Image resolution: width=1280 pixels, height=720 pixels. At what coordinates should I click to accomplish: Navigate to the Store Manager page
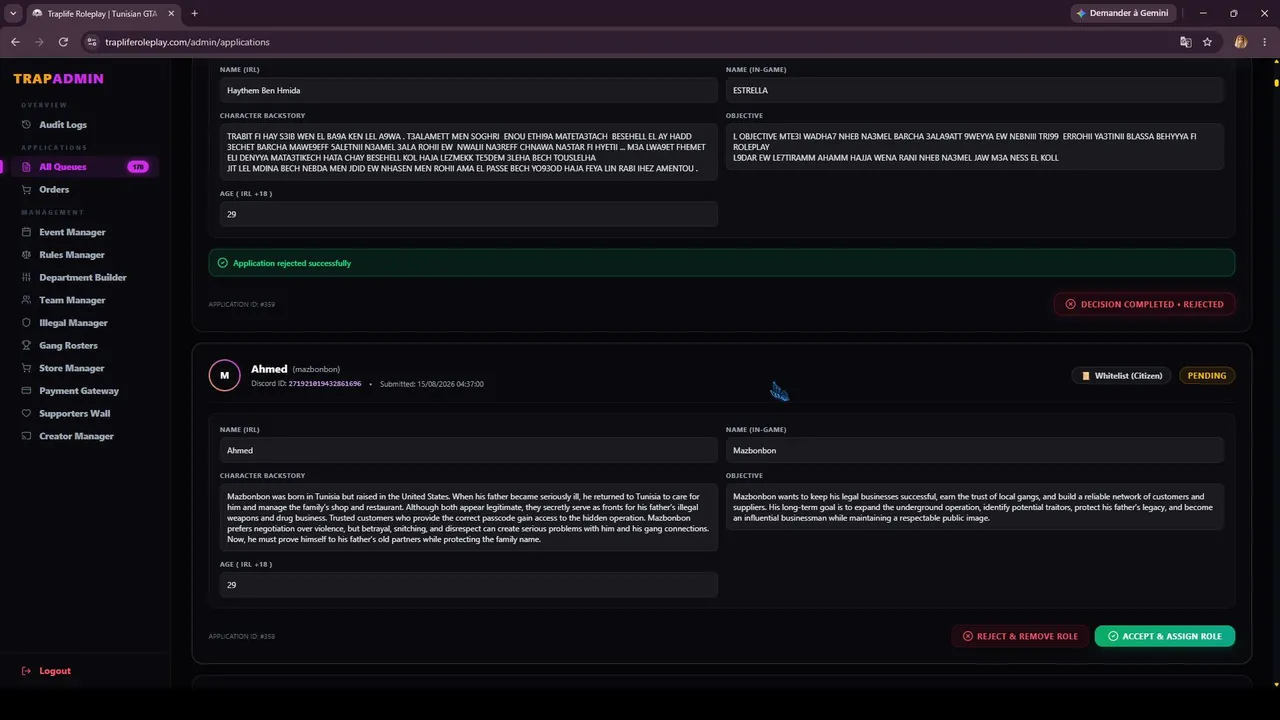coord(71,368)
